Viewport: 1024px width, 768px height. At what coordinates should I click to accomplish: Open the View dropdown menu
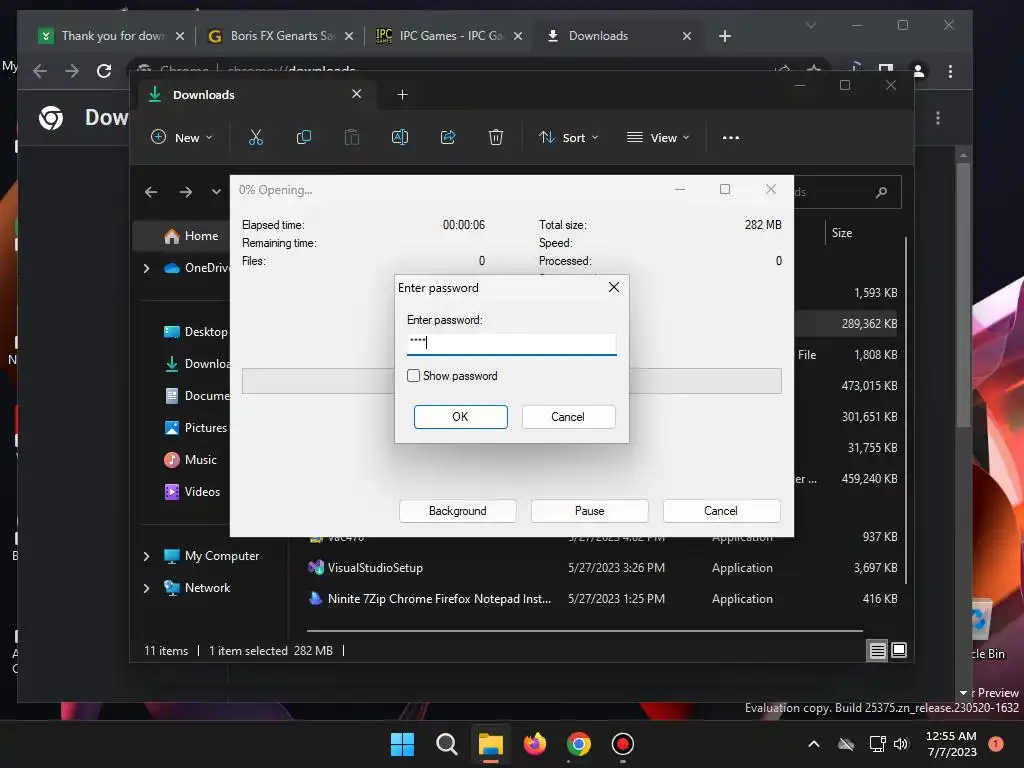click(658, 138)
